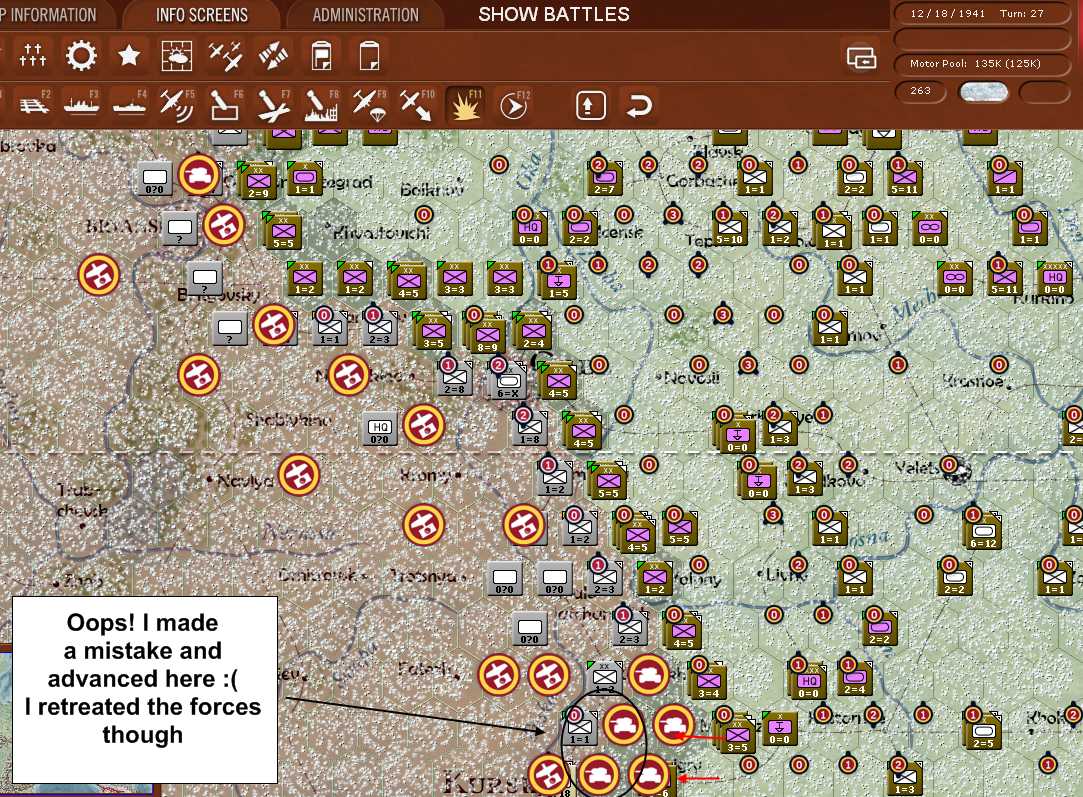
Task: Select German HQ counter near Shablykino
Action: click(x=379, y=430)
